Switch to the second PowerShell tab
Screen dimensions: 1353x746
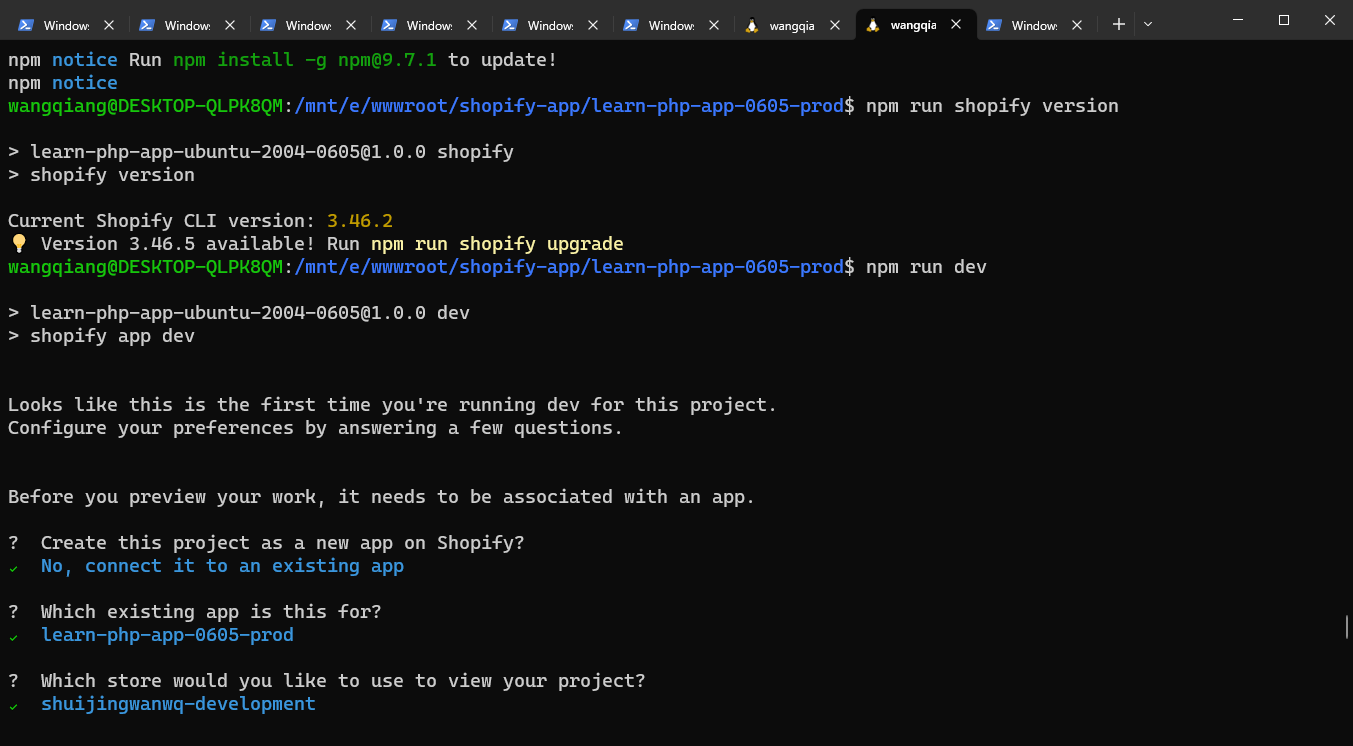pos(187,25)
